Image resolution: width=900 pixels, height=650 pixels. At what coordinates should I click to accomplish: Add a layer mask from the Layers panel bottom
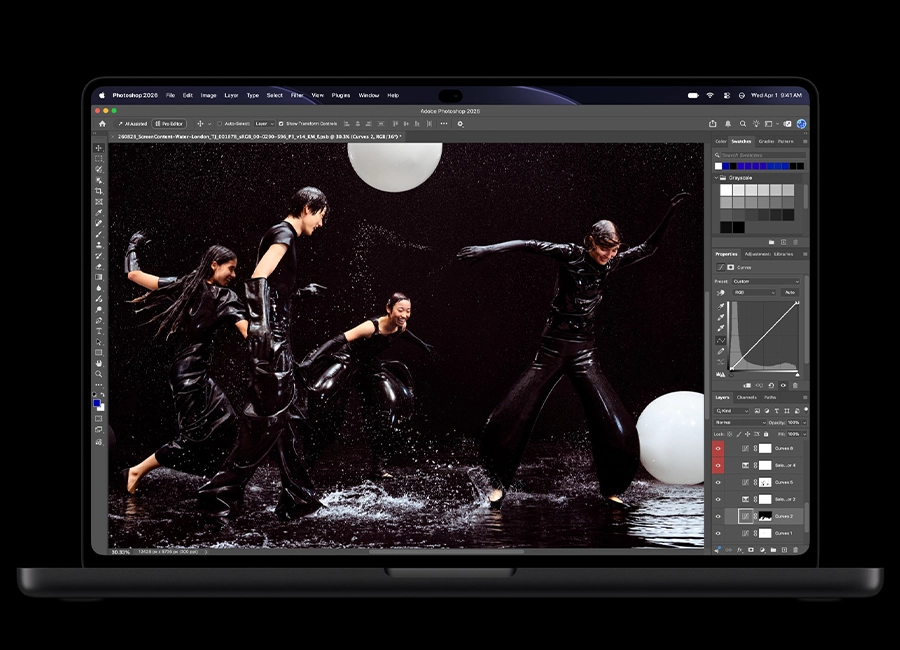click(x=751, y=550)
